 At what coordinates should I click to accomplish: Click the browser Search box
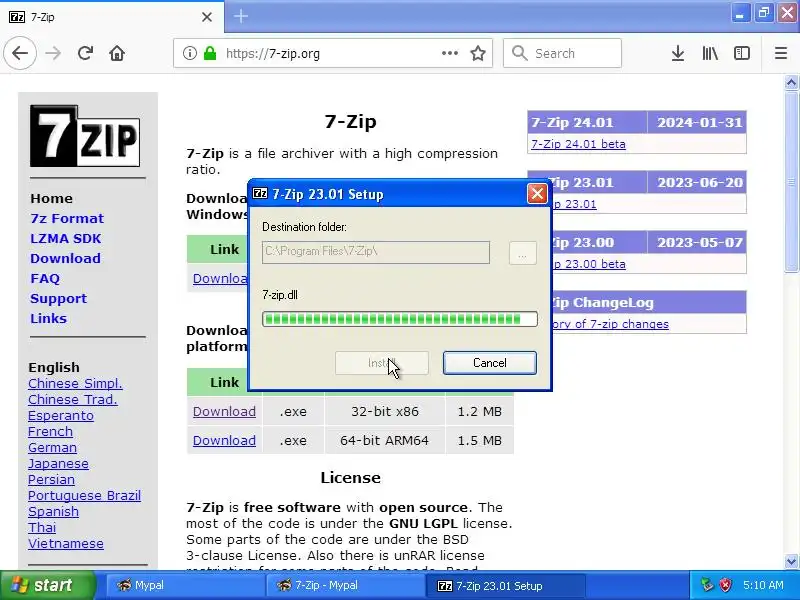(x=562, y=53)
